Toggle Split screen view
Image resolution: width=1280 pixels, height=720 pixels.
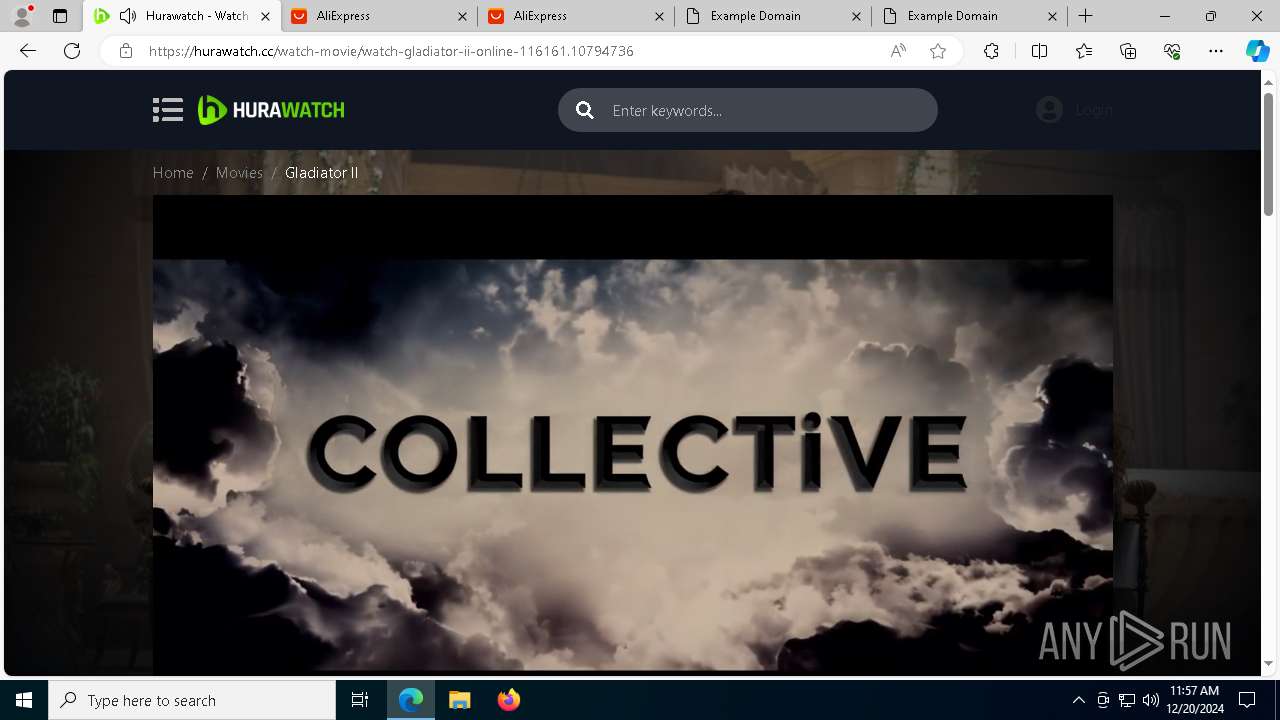point(1039,51)
